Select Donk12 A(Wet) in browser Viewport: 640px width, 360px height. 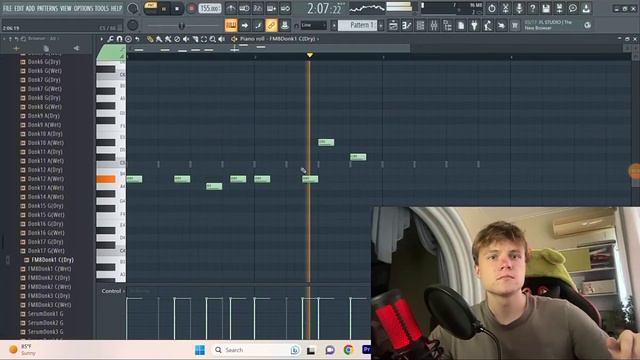(45, 179)
